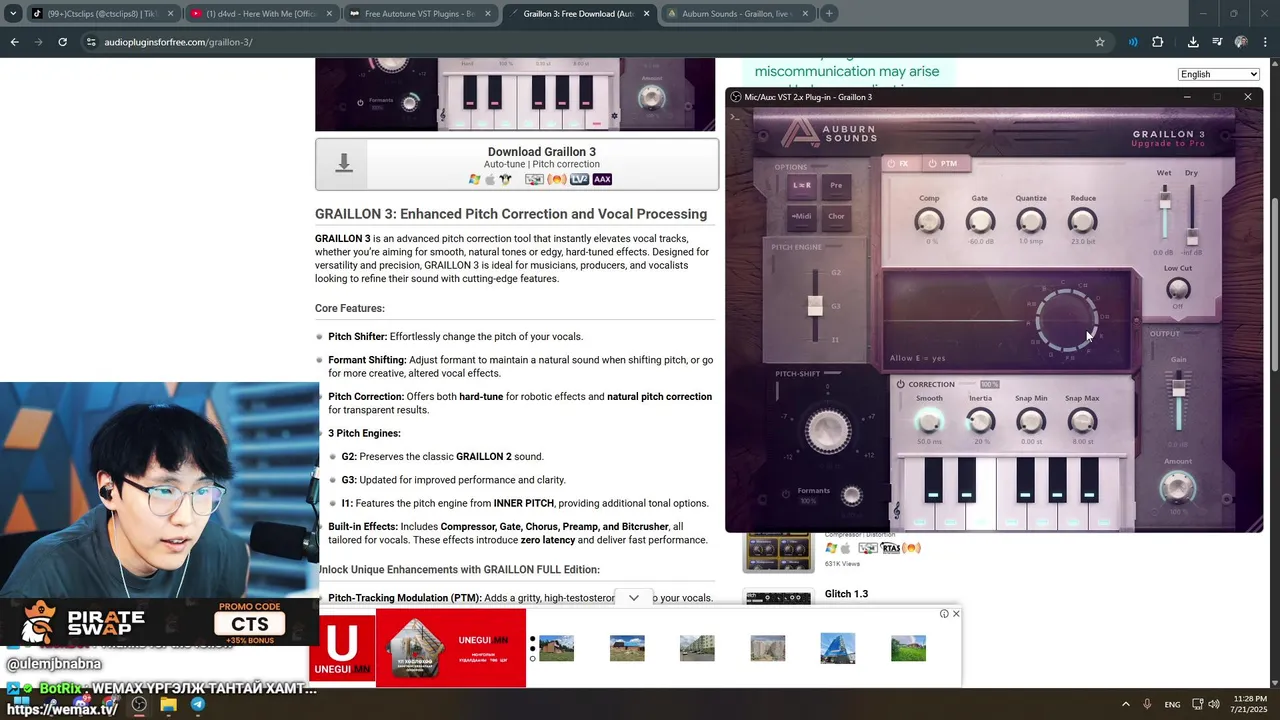This screenshot has width=1280, height=720.
Task: Bookmark this page with star icon
Action: tap(1100, 42)
